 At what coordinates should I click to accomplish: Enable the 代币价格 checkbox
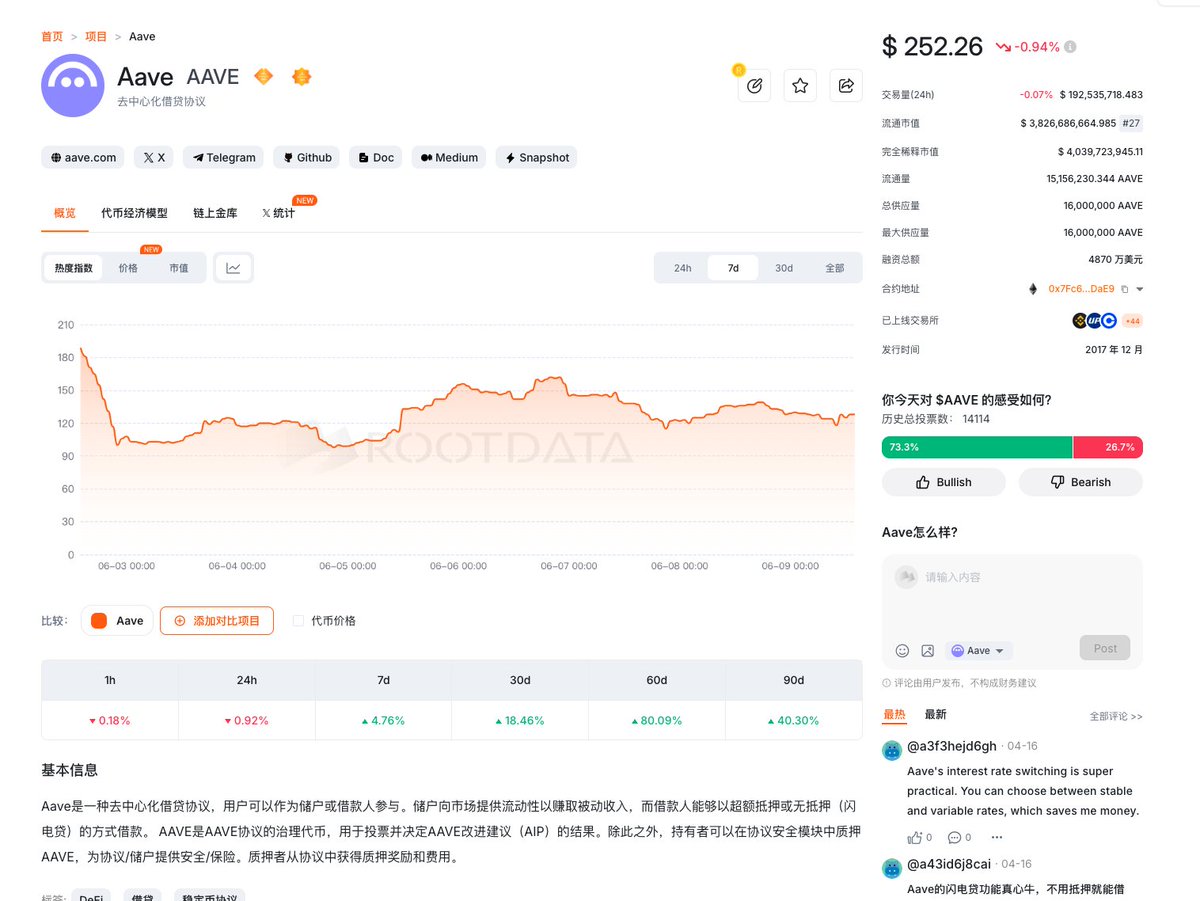point(298,621)
